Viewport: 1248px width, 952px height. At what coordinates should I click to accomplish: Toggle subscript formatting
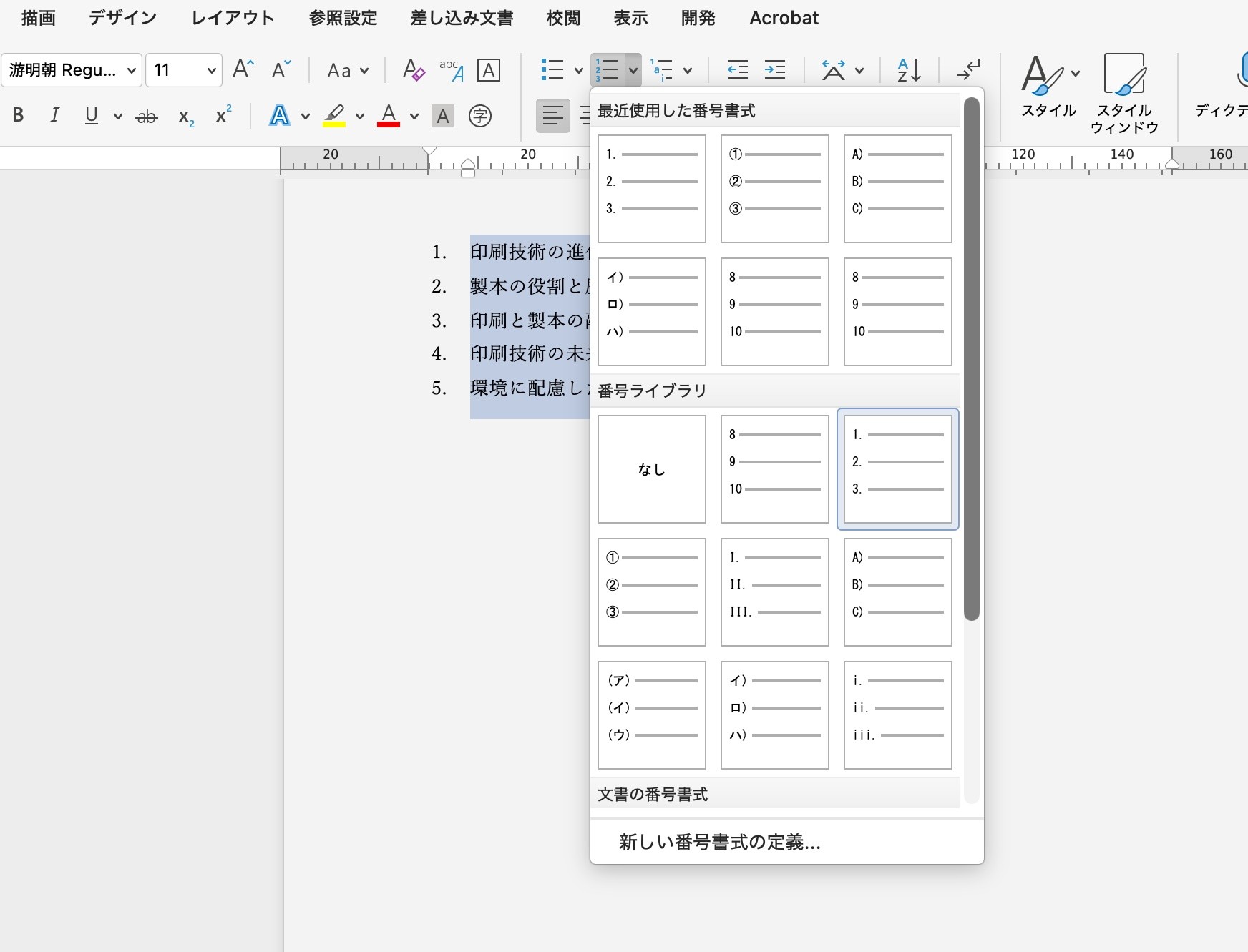tap(186, 117)
